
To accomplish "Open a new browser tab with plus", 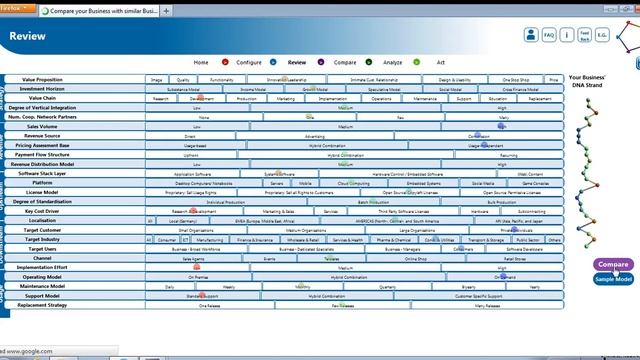I will click(166, 11).
